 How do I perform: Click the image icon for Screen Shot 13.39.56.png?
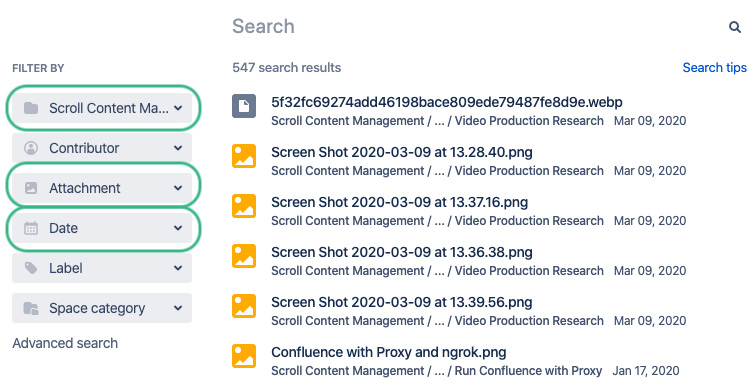pyautogui.click(x=244, y=306)
